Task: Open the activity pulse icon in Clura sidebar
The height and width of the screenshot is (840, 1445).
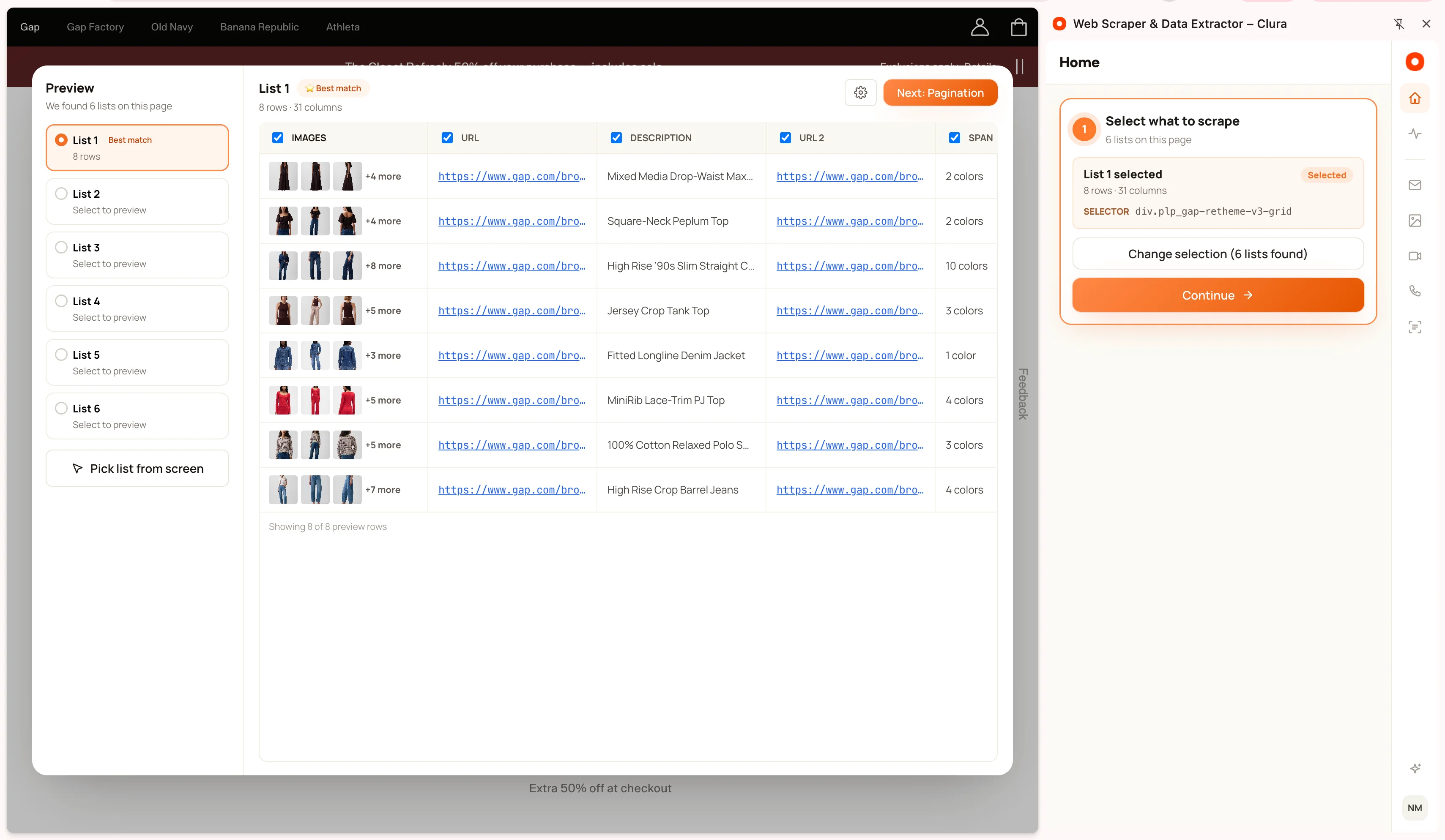Action: pyautogui.click(x=1415, y=134)
